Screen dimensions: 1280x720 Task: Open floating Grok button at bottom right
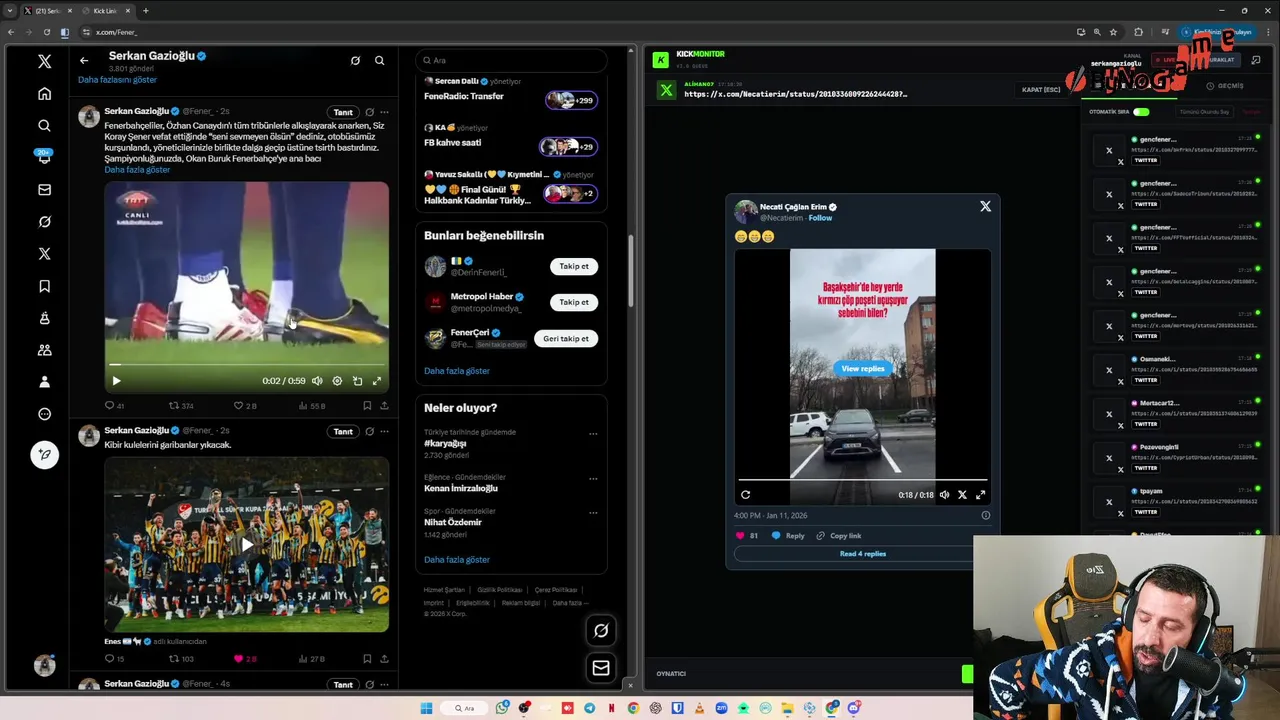tap(601, 630)
